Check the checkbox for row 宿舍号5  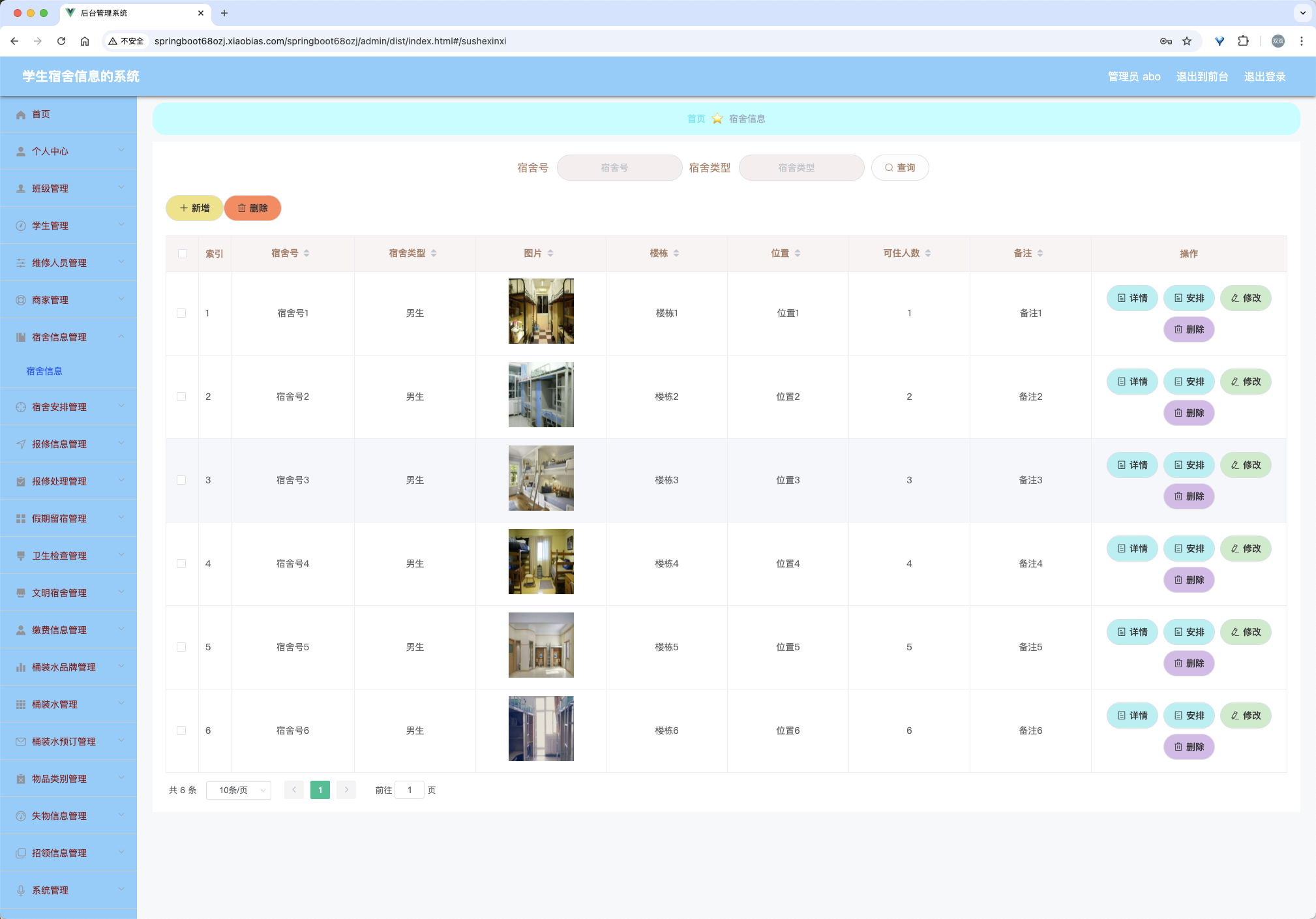click(x=181, y=647)
